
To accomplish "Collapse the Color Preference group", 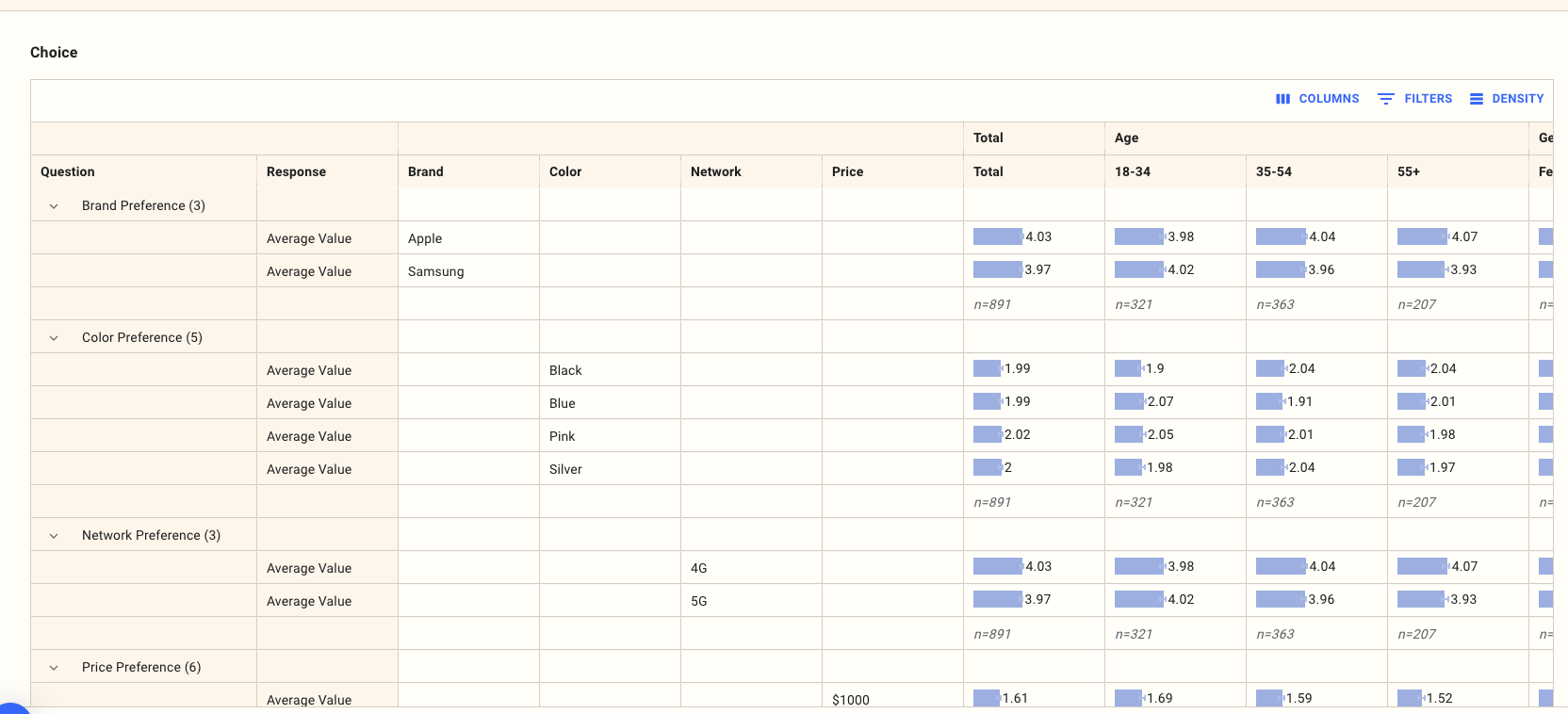I will [54, 338].
